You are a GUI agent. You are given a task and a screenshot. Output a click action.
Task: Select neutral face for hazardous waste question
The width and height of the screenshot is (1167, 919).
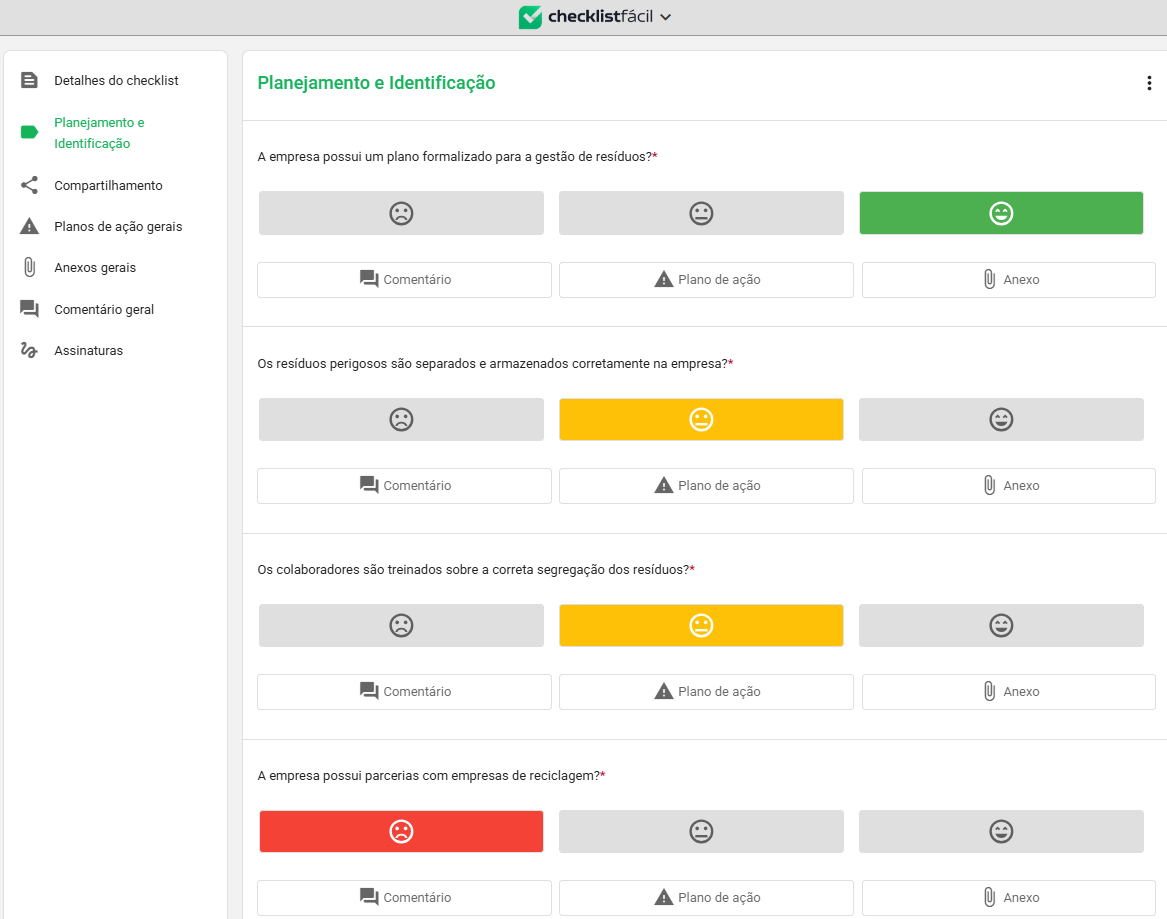coord(701,419)
